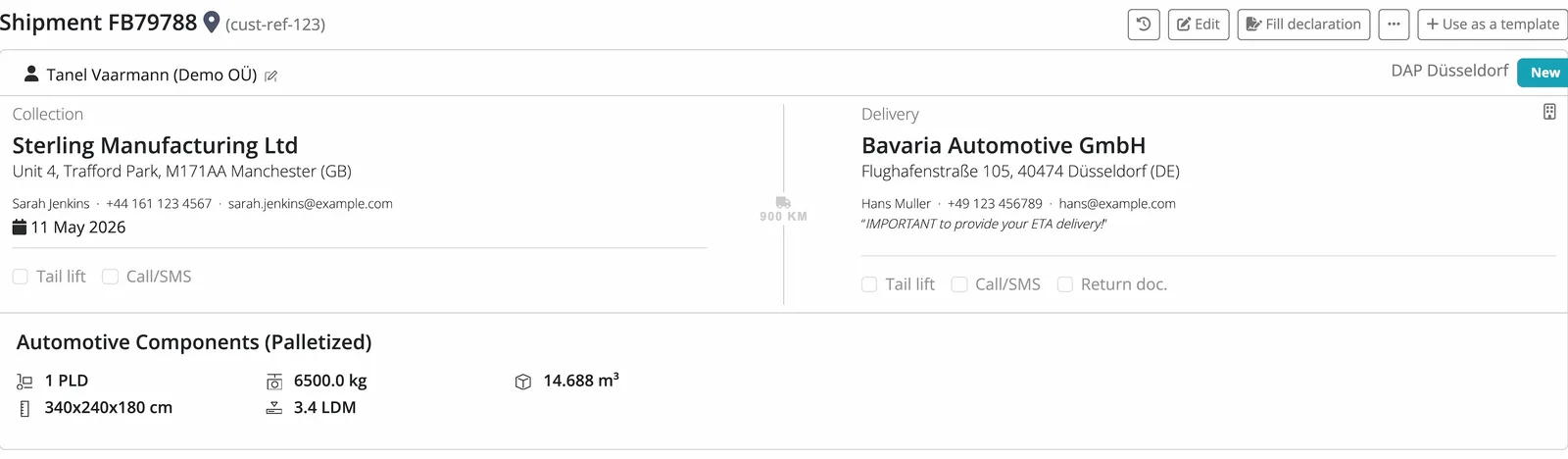
Task: Click the New status badge
Action: tap(1543, 73)
